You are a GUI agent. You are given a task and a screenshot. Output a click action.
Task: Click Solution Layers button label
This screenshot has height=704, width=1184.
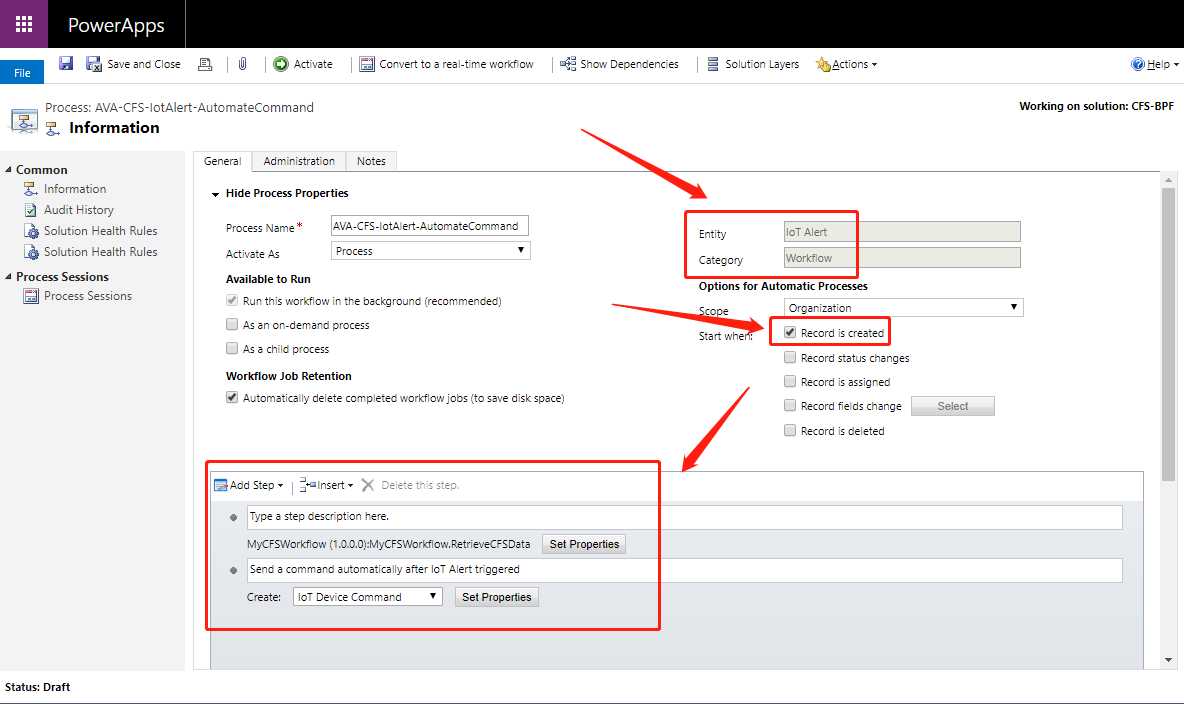pos(762,64)
